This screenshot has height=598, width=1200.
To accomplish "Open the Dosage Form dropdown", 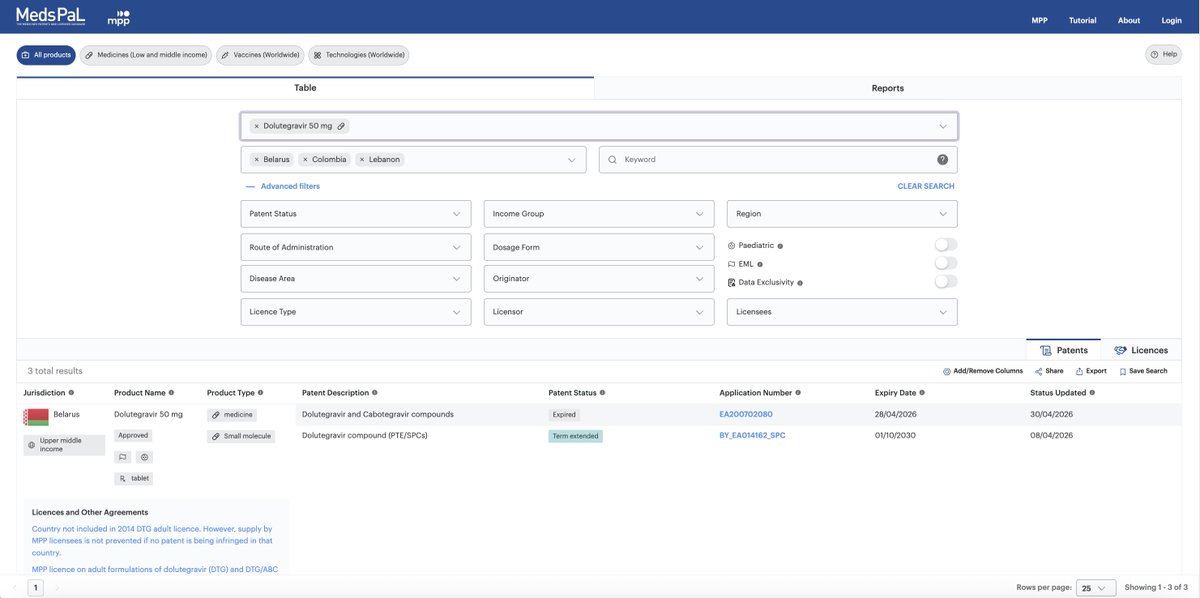I will (598, 247).
